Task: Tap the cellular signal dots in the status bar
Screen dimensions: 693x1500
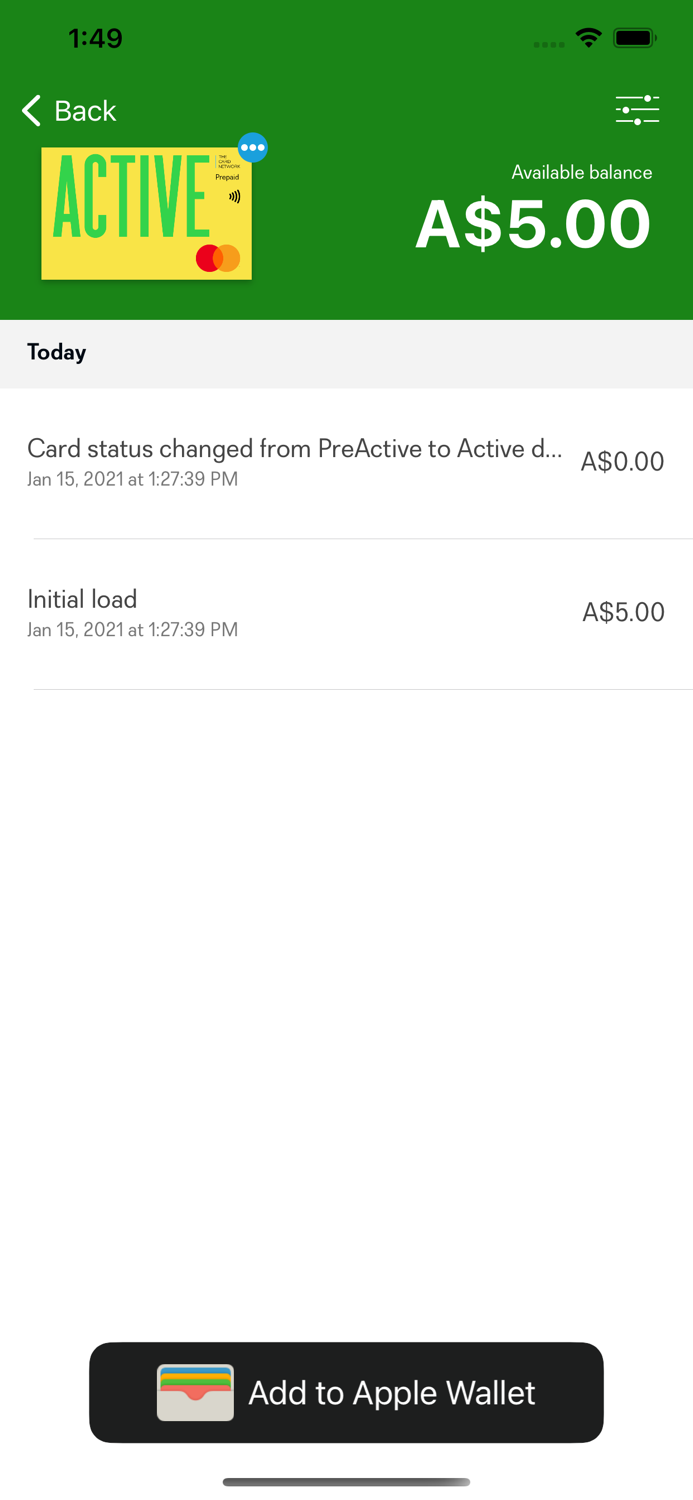Action: (549, 43)
